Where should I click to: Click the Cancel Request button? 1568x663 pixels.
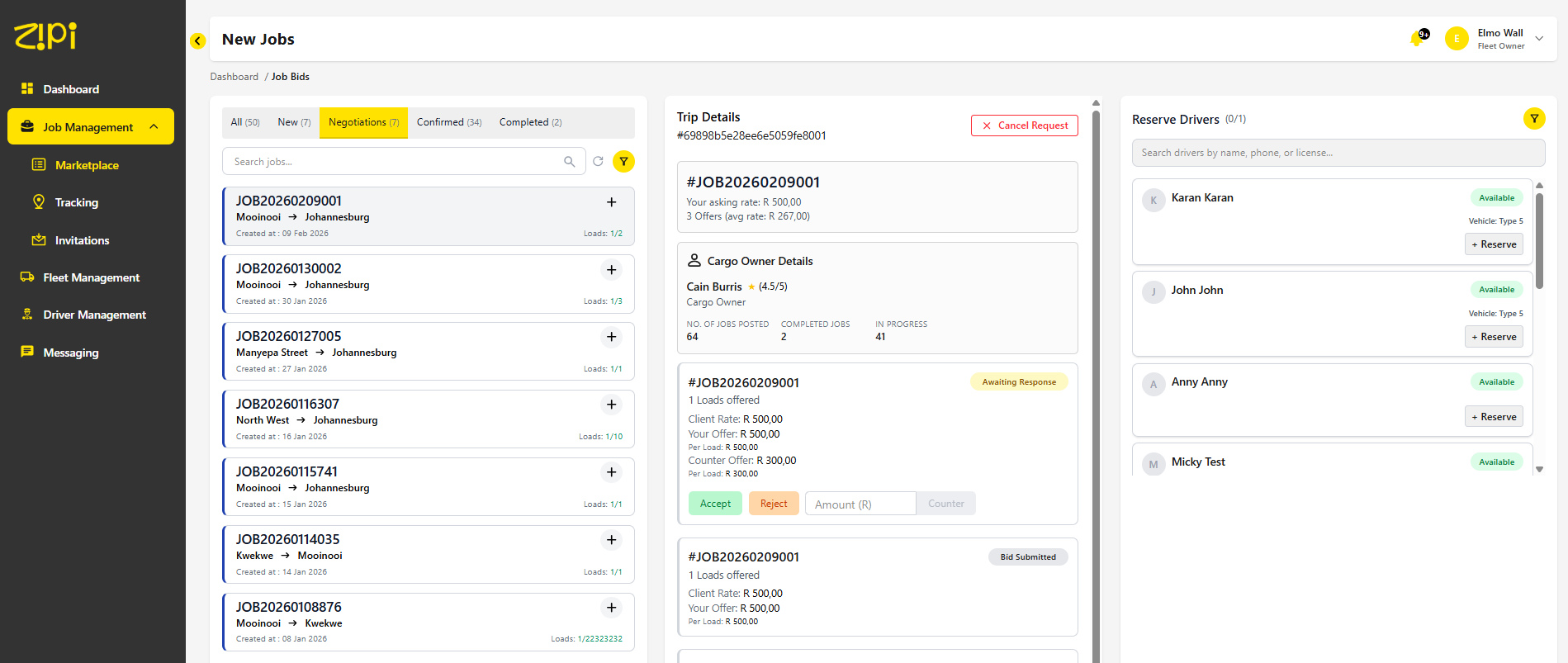(1025, 125)
